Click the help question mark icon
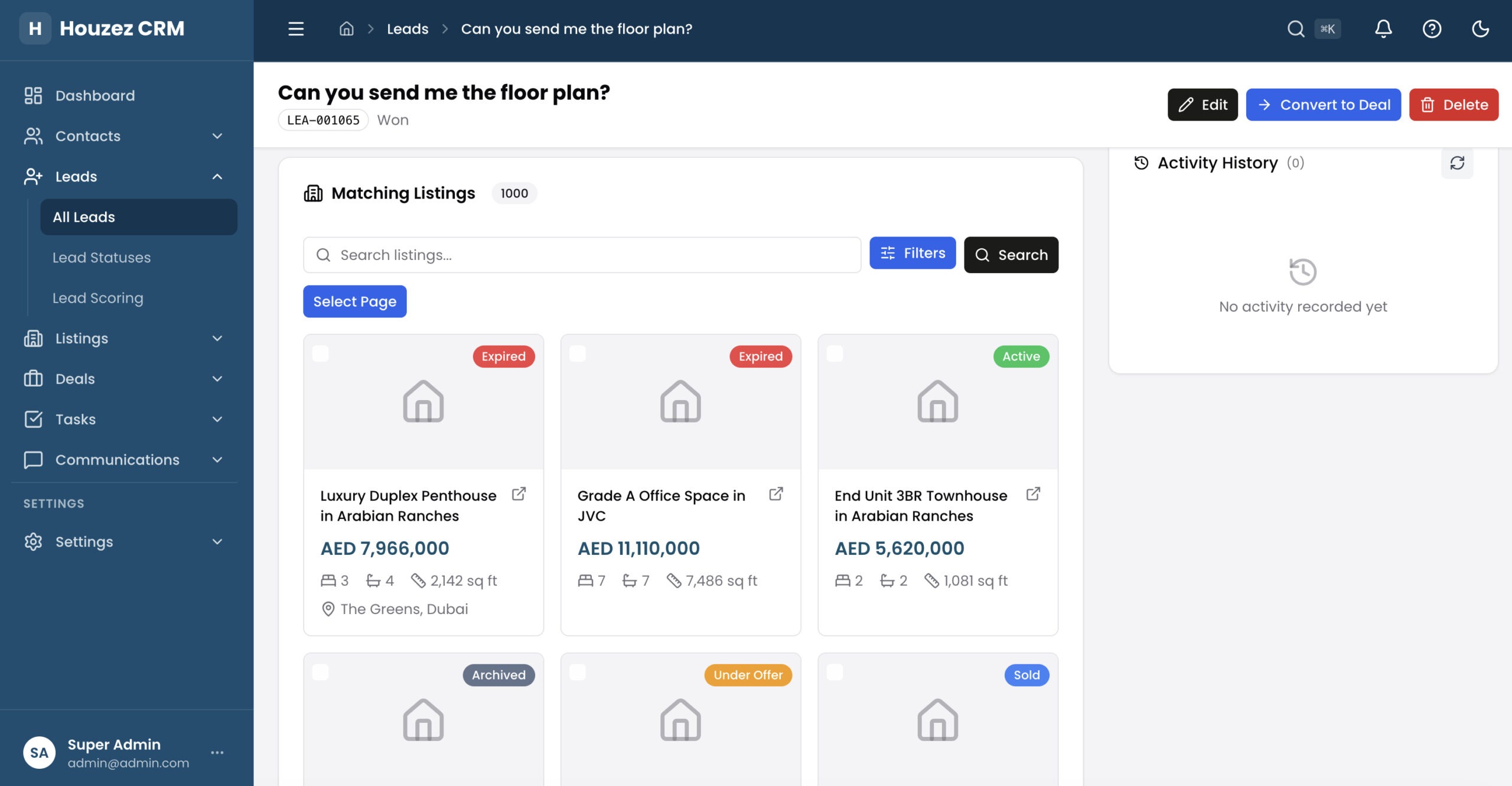The image size is (1512, 786). (x=1432, y=28)
